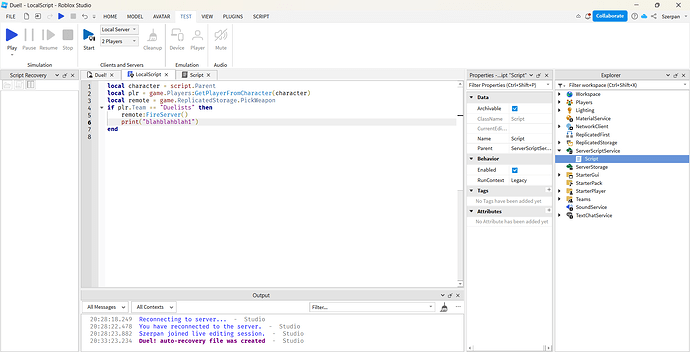Open the Local Server dropdown

(119, 29)
